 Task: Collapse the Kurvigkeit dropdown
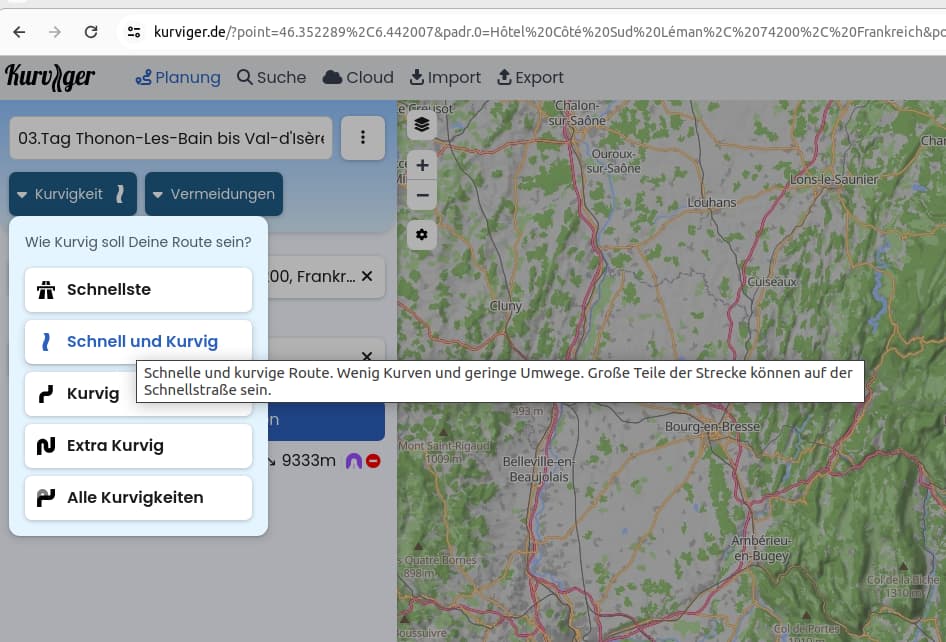tap(73, 194)
